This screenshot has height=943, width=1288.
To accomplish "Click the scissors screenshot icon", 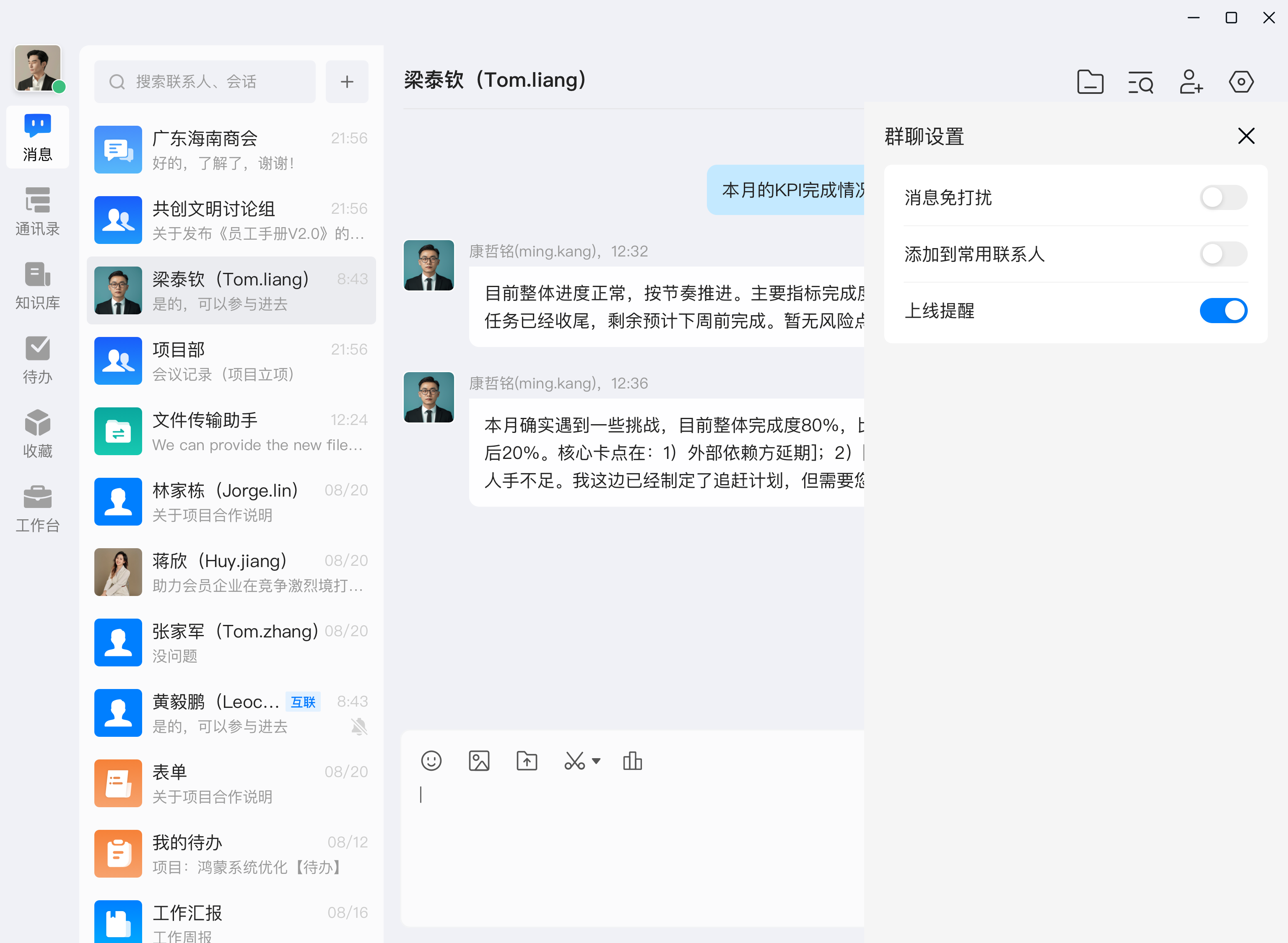I will pyautogui.click(x=574, y=761).
